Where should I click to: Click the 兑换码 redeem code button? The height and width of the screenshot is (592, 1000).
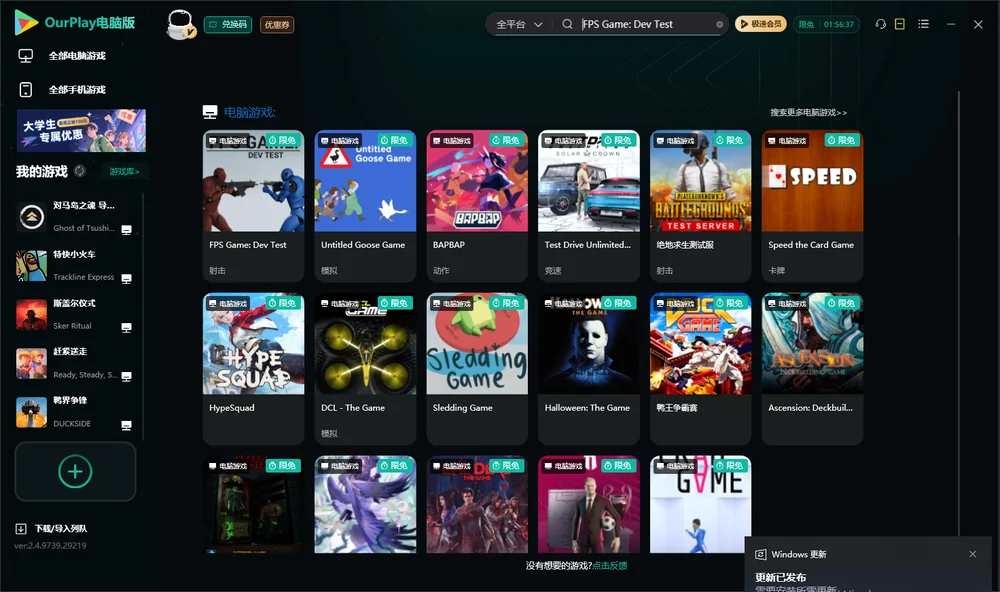pyautogui.click(x=228, y=25)
